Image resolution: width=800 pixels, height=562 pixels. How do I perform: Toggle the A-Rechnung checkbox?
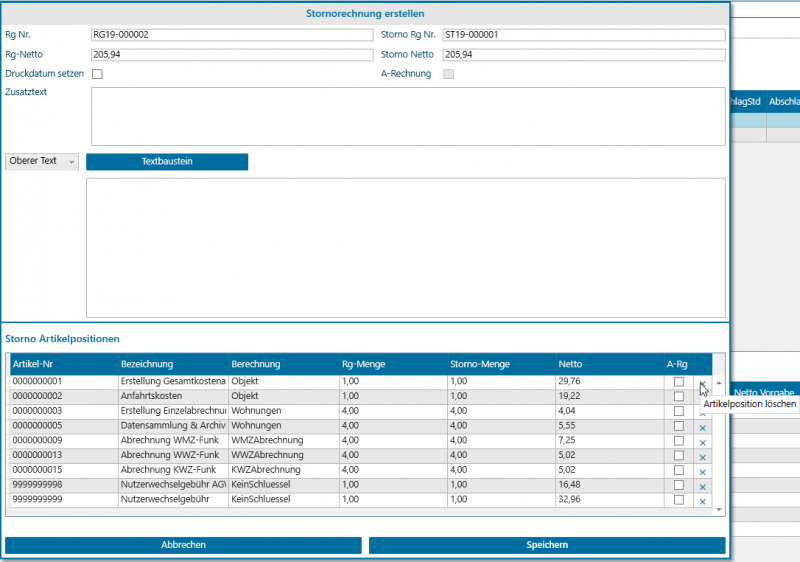[x=448, y=74]
